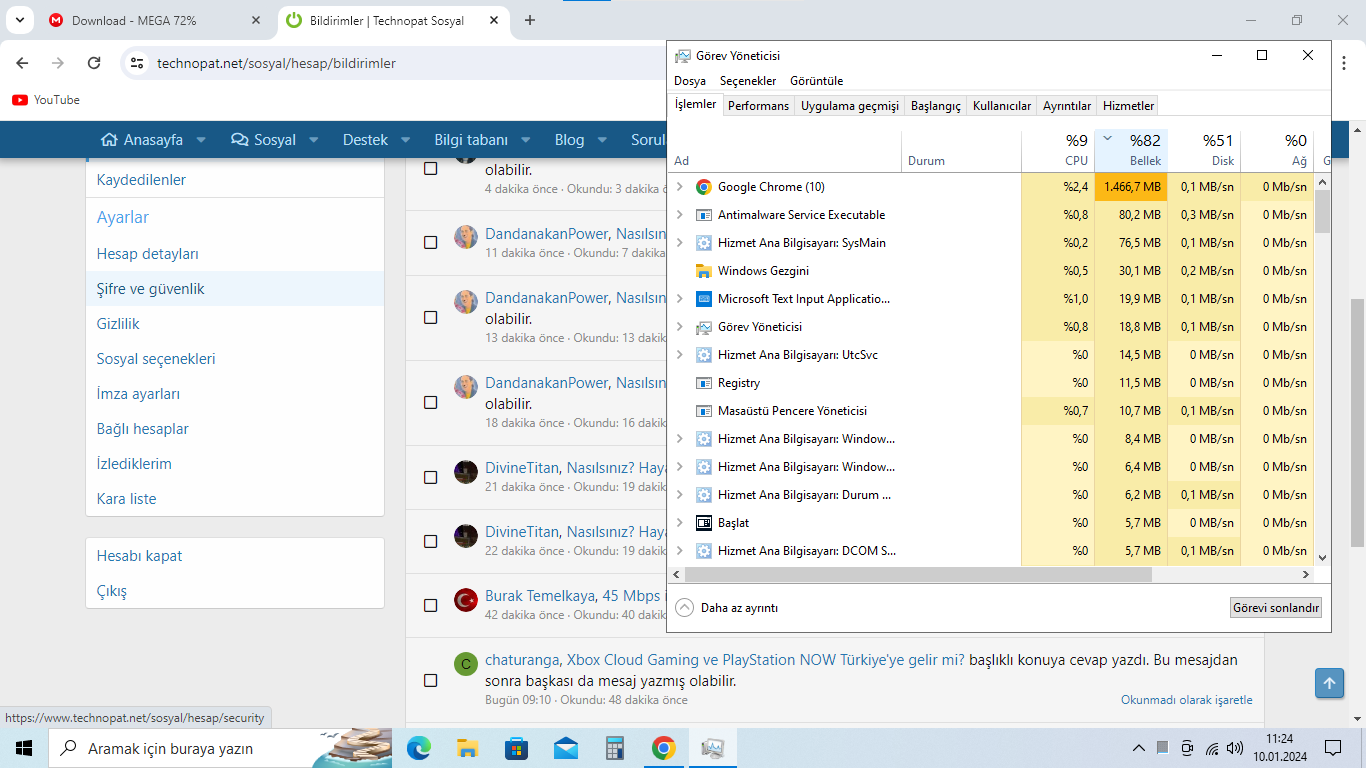Image resolution: width=1366 pixels, height=768 pixels.
Task: Click the SysMain service host gear icon
Action: [703, 243]
